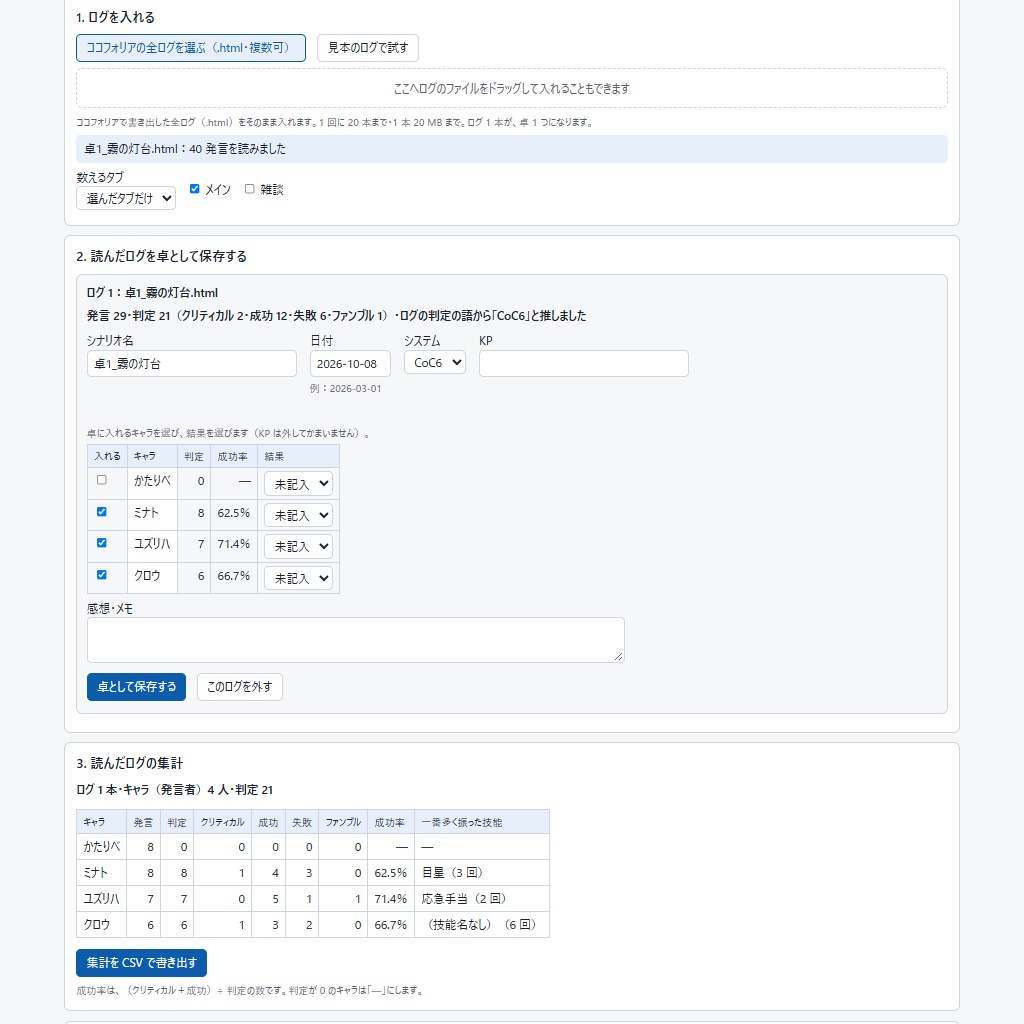Viewport: 1024px width, 1024px height.
Task: Click the ファンブル column header in summary table
Action: coord(343,822)
